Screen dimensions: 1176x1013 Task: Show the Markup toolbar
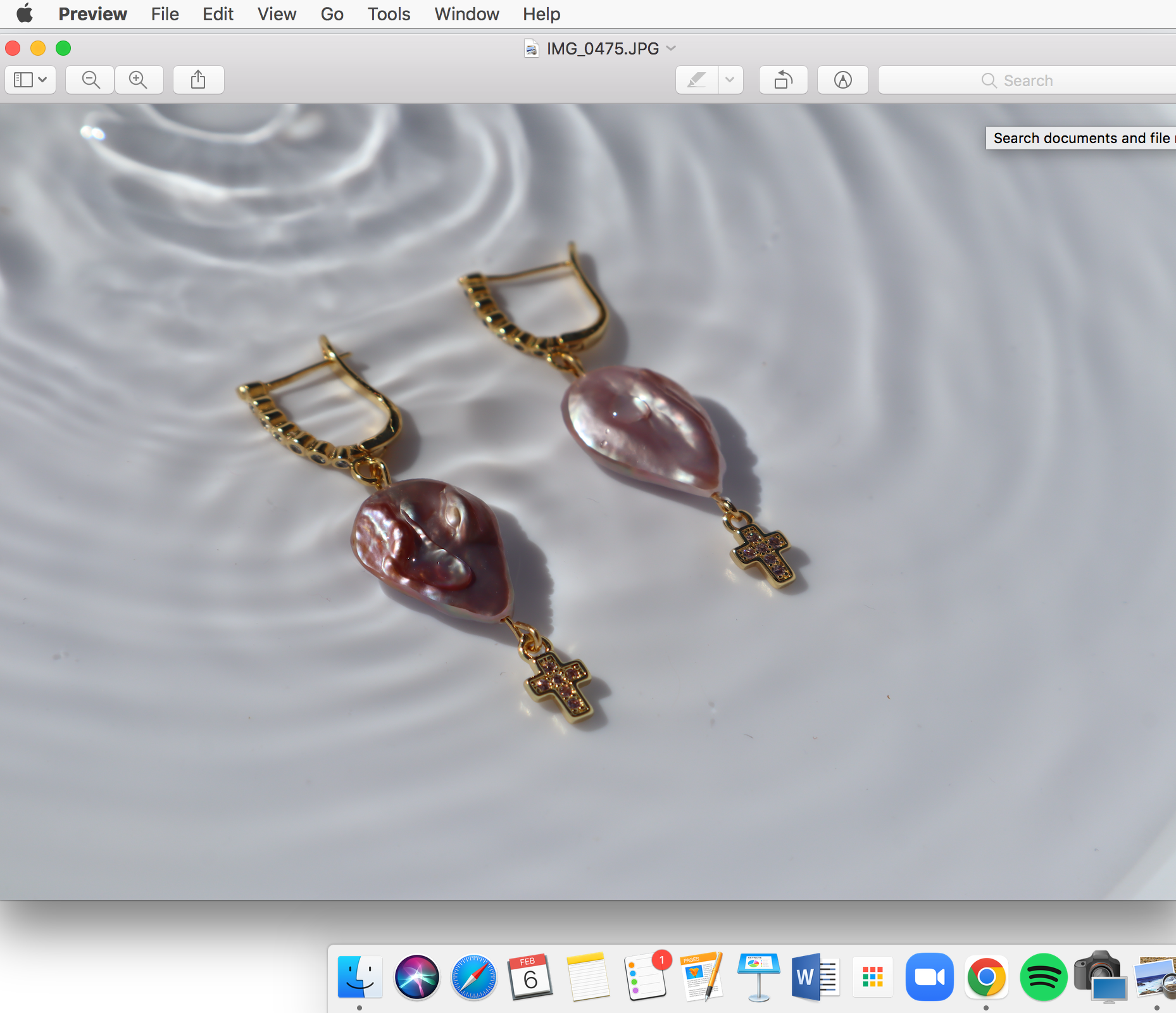click(x=842, y=80)
